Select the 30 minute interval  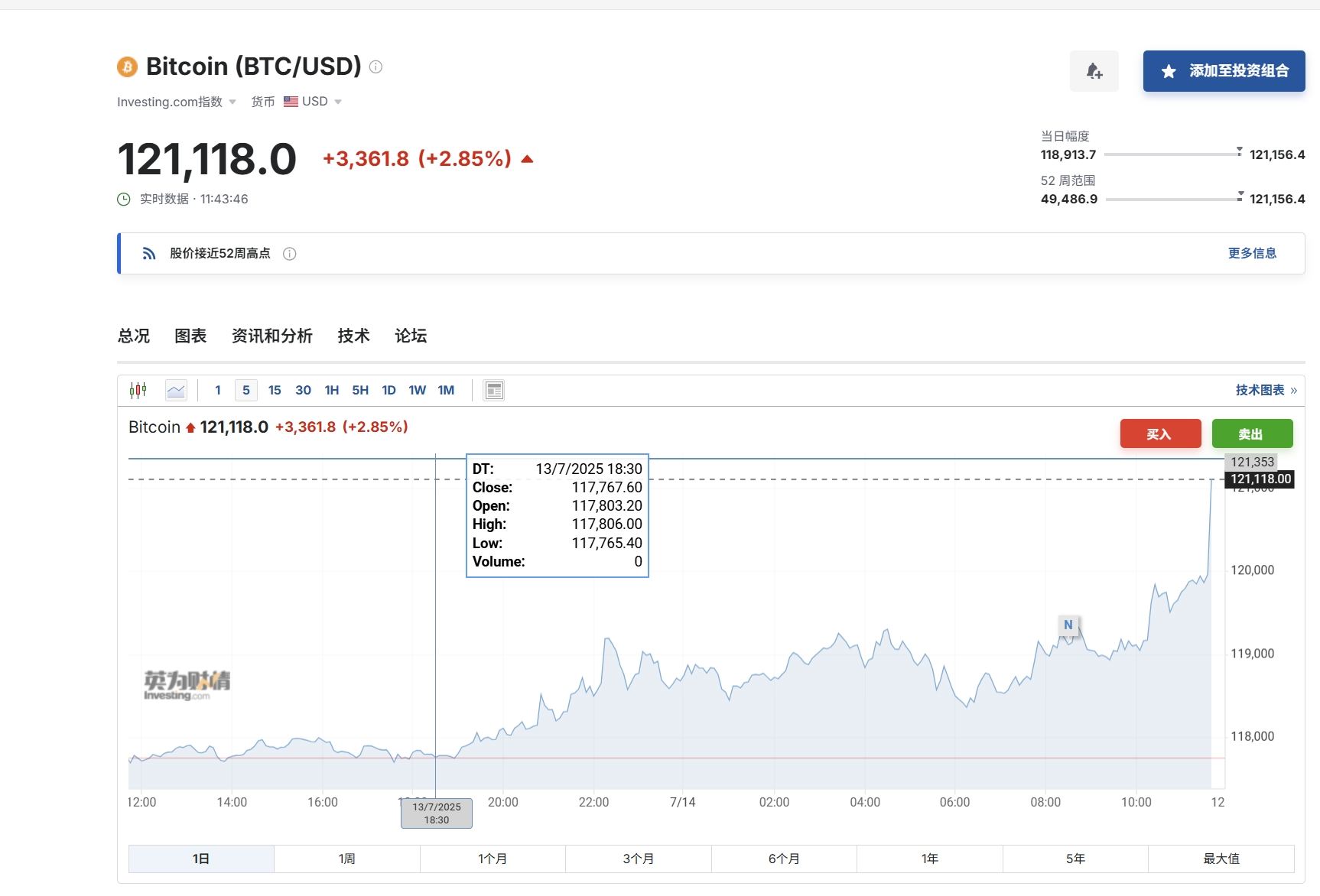coord(303,391)
